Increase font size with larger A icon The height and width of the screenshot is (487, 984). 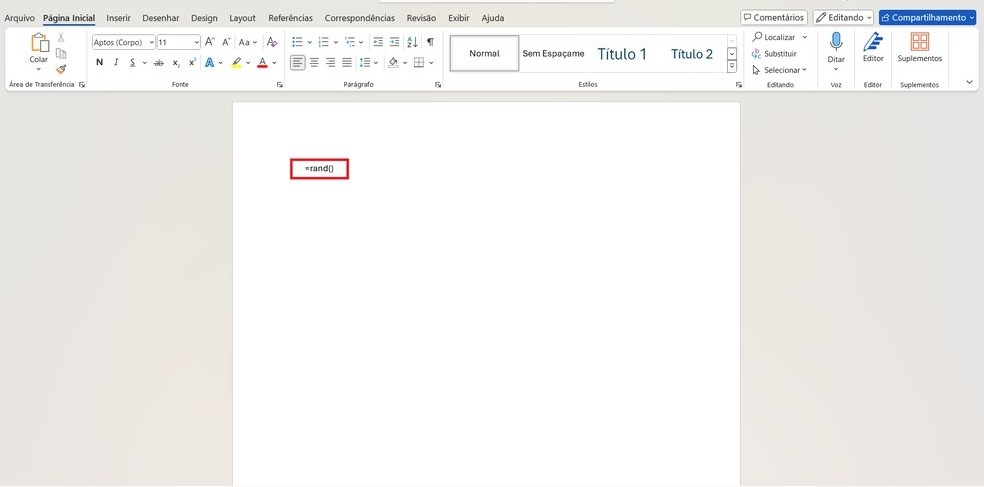210,42
